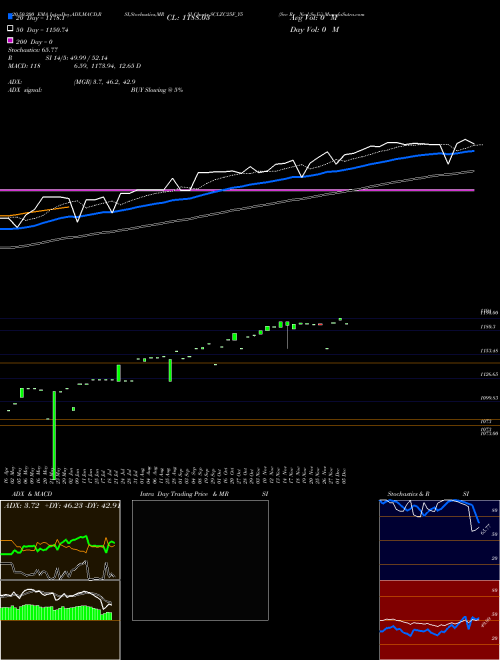This screenshot has width=500, height=660.
Task: Click the 'SI 14/3: 49.99 / 52.14' value
Action: click(76, 58)
